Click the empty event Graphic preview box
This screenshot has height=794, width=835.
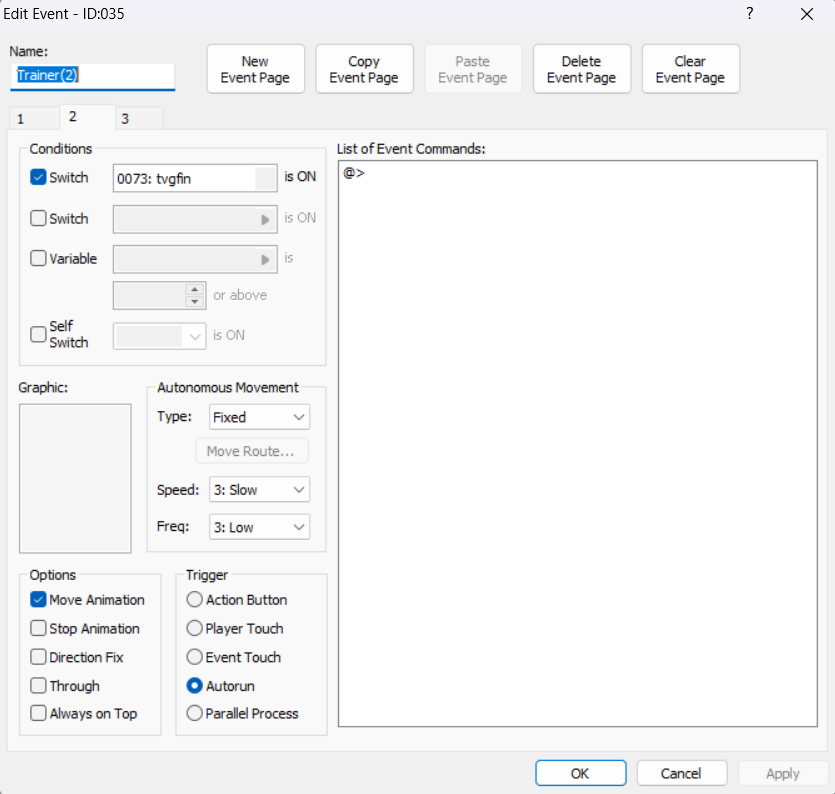[75, 478]
